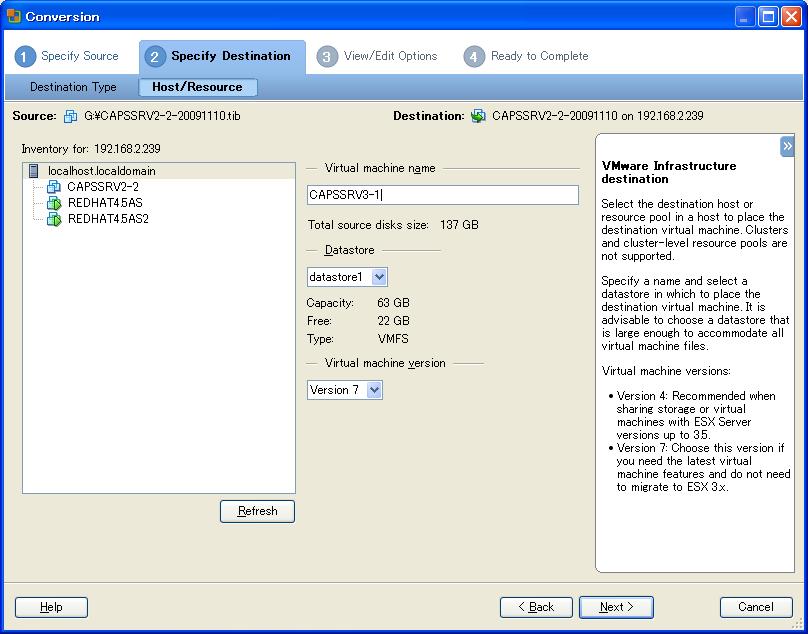Select localhost.localdomain in inventory tree
This screenshot has height=634, width=808.
coord(102,171)
